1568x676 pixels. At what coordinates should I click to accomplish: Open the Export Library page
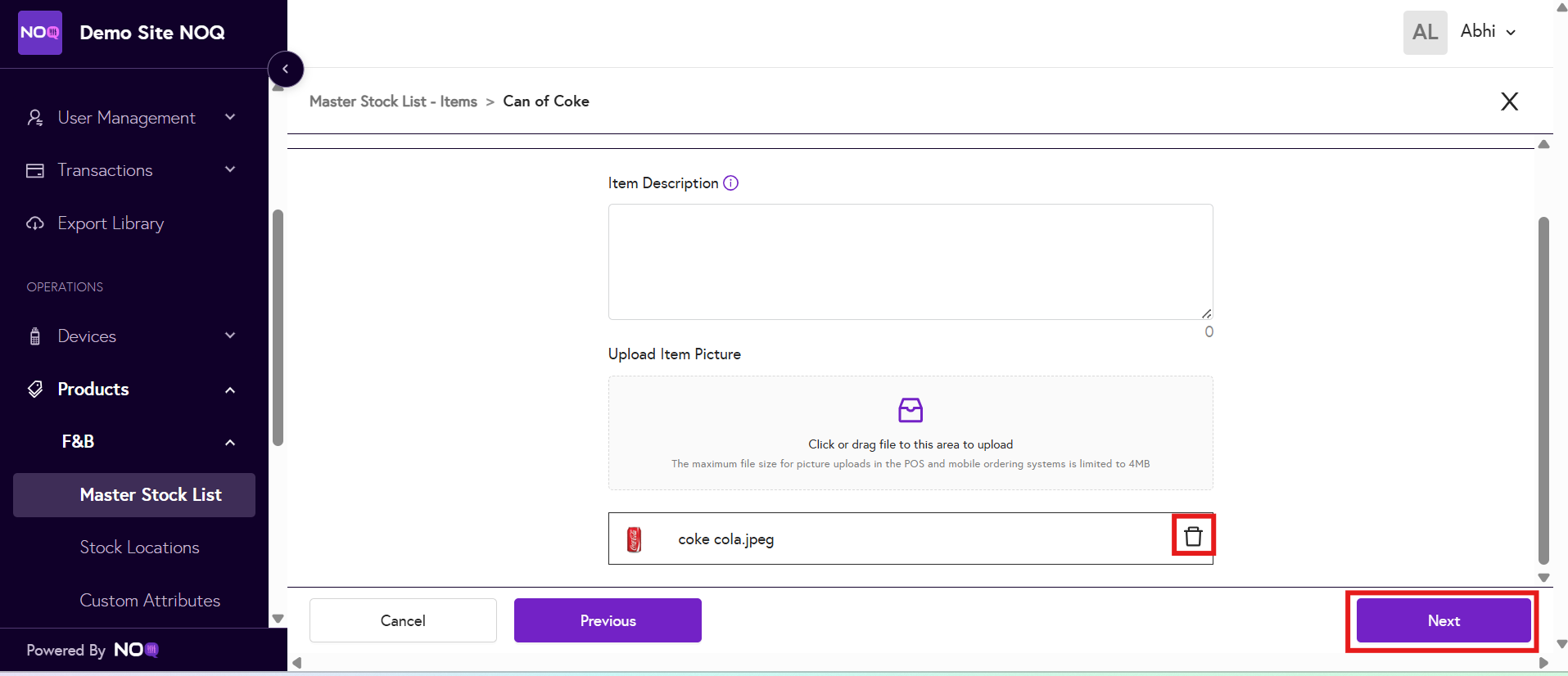[x=111, y=223]
